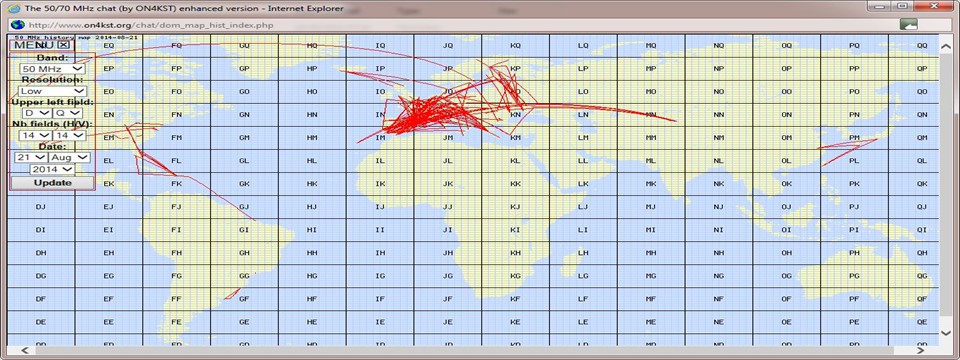Open the year 2014 dropdown
960x360 pixels.
tap(53, 168)
